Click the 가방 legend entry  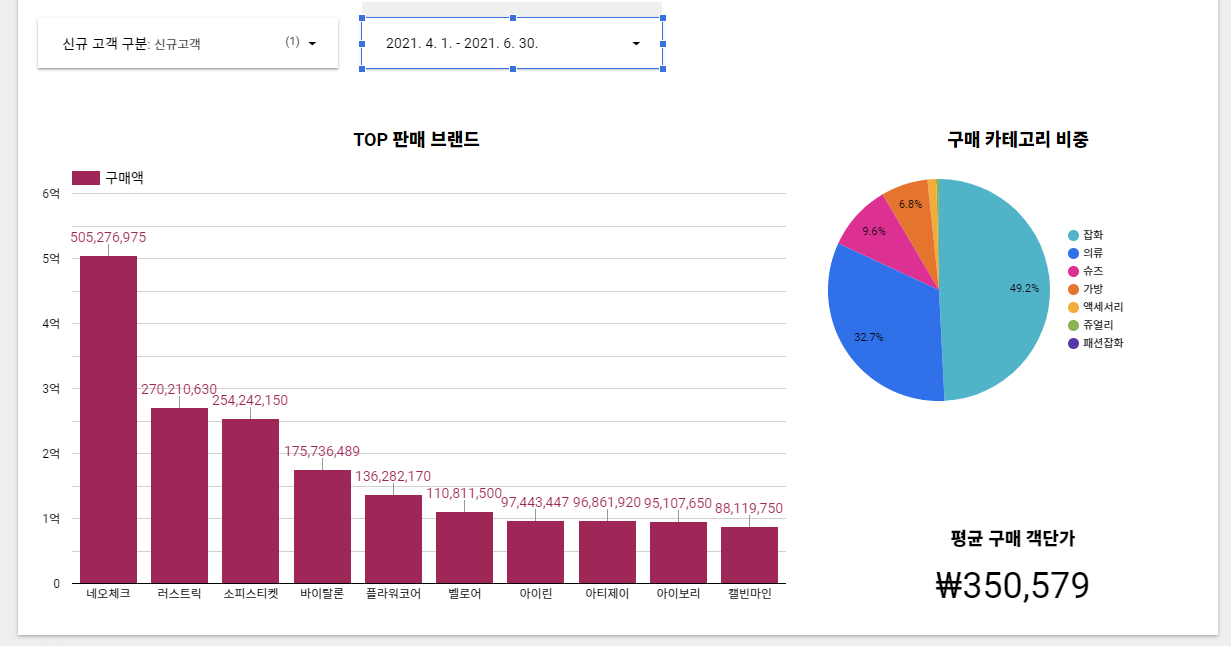1084,289
